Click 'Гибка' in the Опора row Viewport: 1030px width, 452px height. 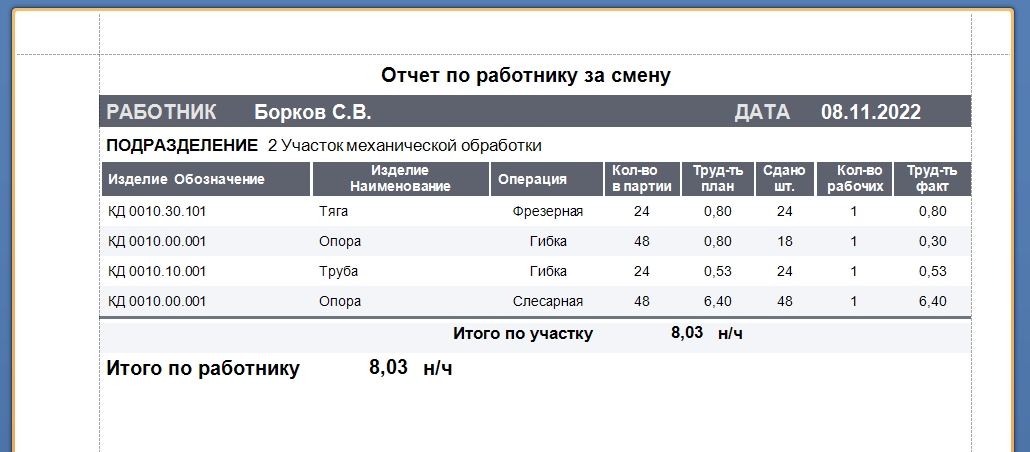[x=548, y=242]
